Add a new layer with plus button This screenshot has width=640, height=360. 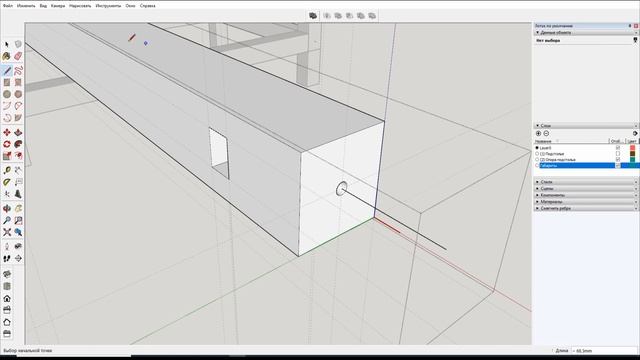tap(538, 133)
